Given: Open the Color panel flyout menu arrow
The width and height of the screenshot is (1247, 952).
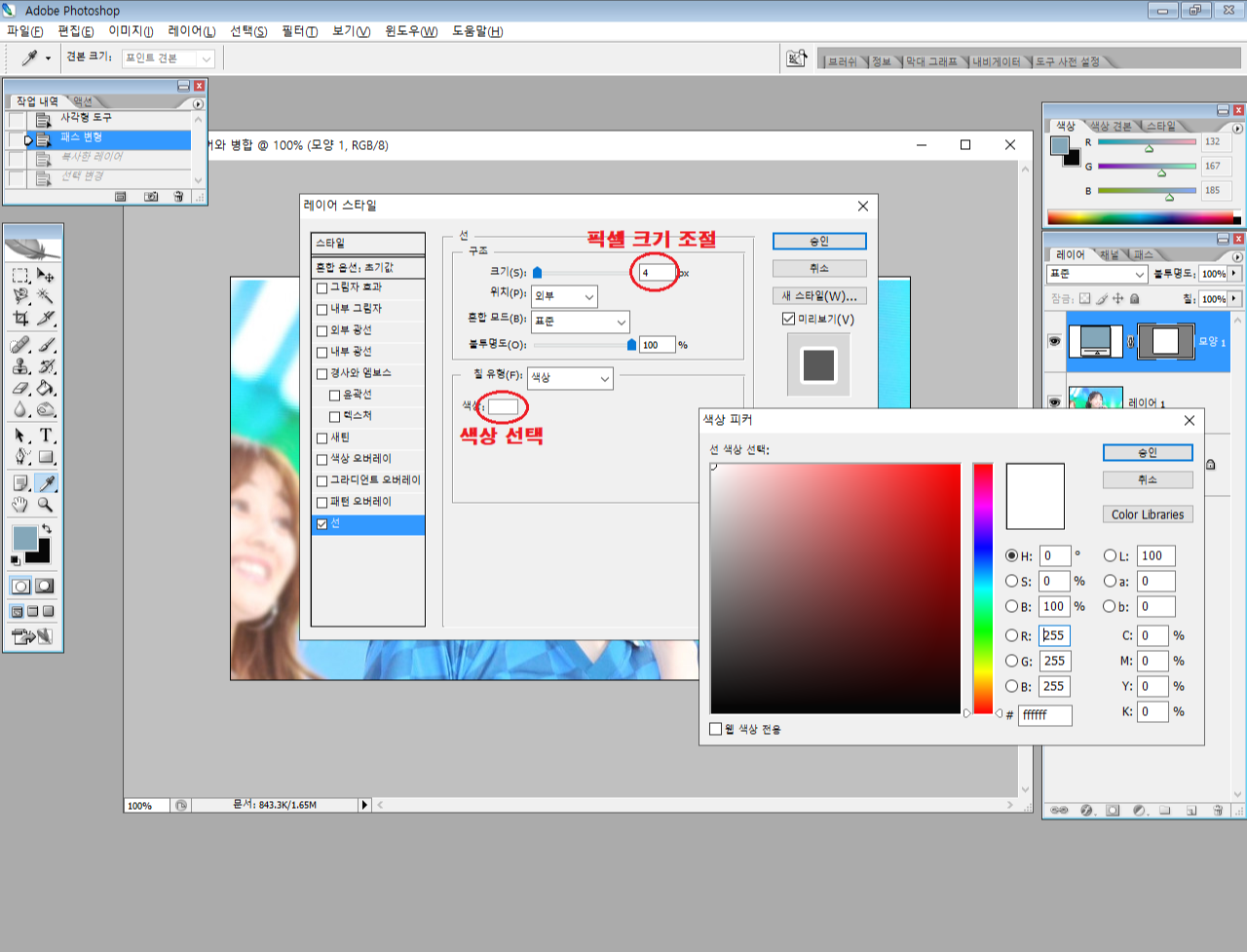Looking at the screenshot, I should coord(1237,128).
